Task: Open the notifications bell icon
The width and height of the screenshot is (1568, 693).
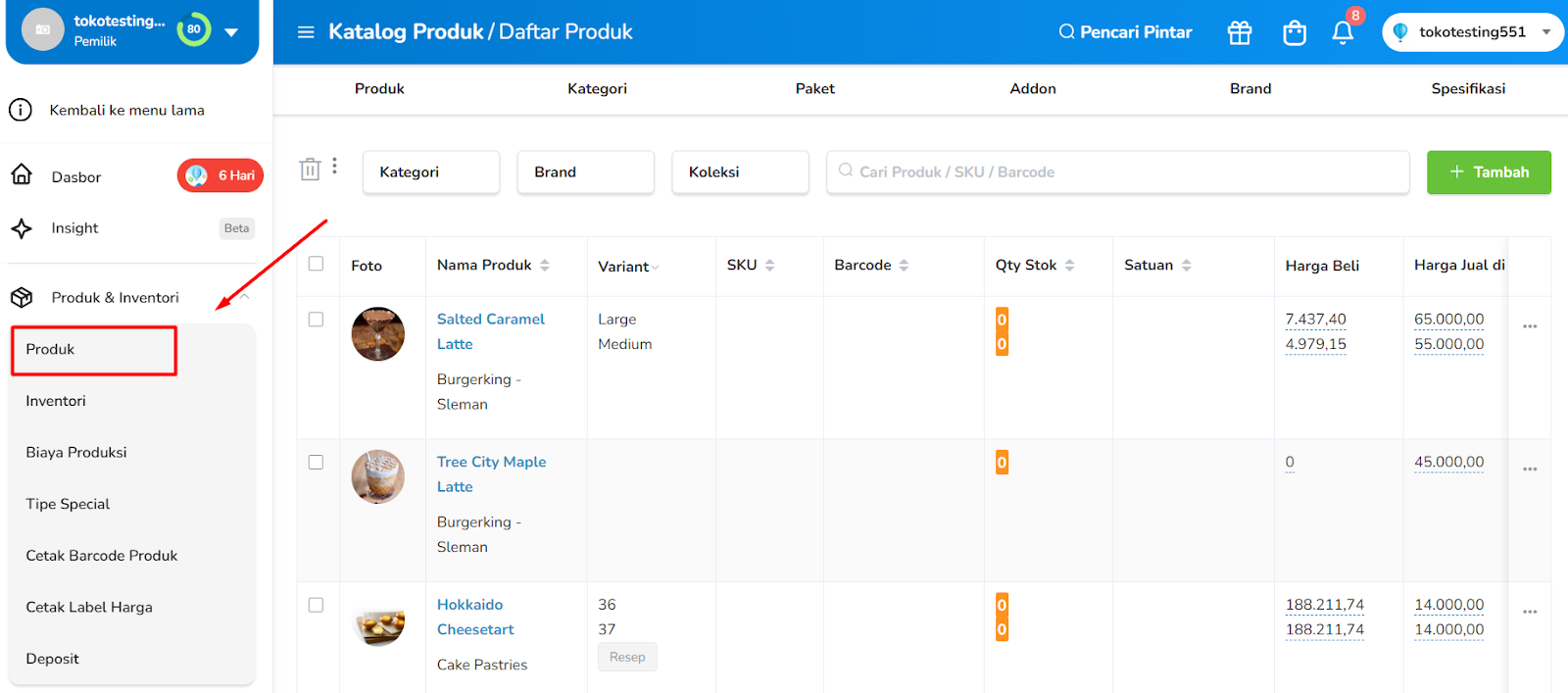Action: pos(1343,32)
